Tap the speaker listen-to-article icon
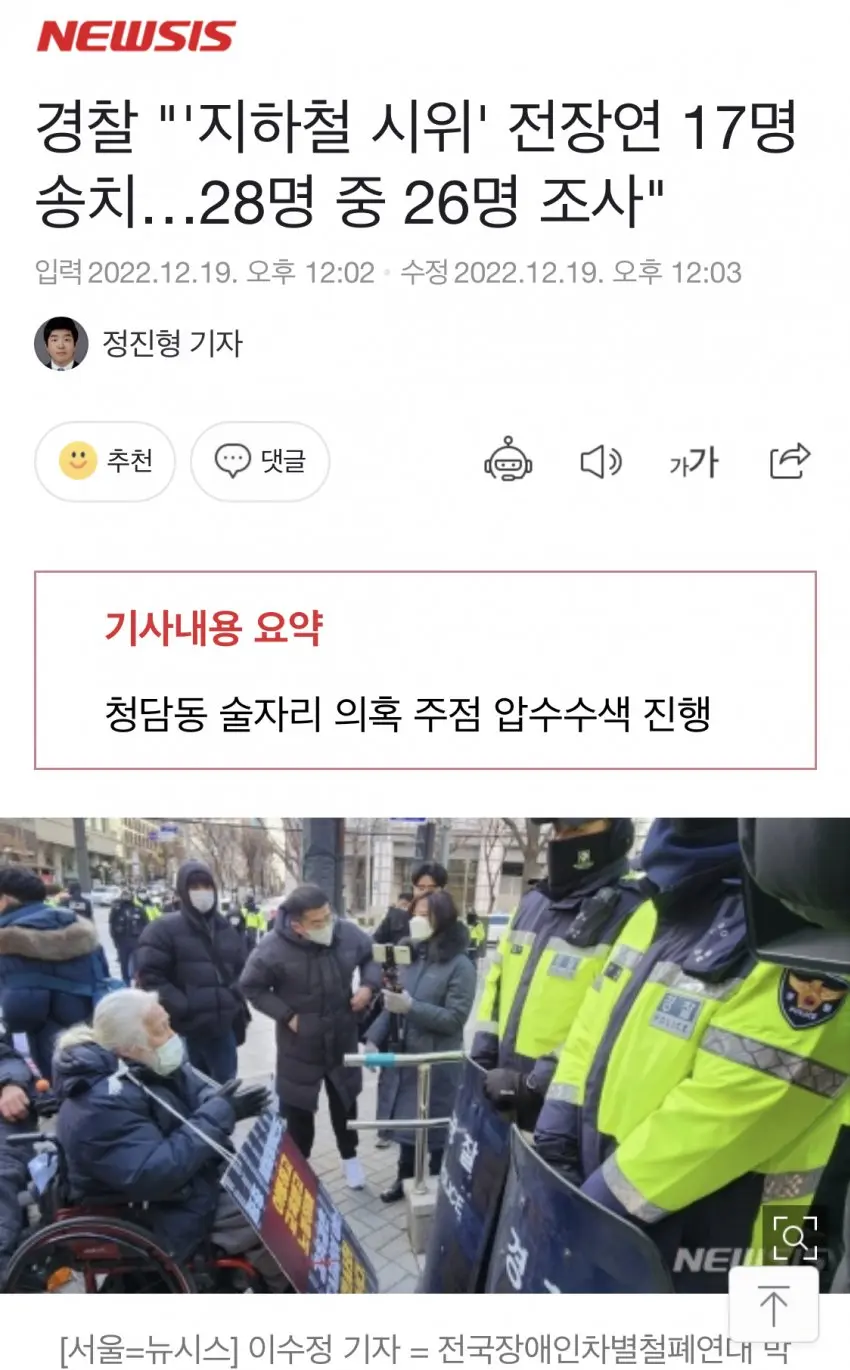The image size is (850, 1370). coord(601,461)
